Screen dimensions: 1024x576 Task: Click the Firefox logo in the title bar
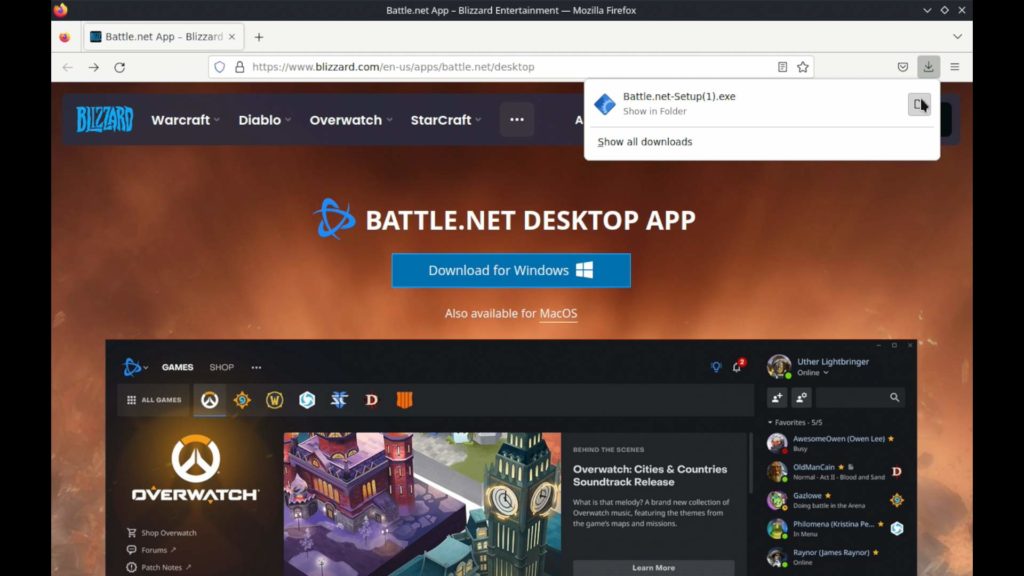pyautogui.click(x=61, y=10)
